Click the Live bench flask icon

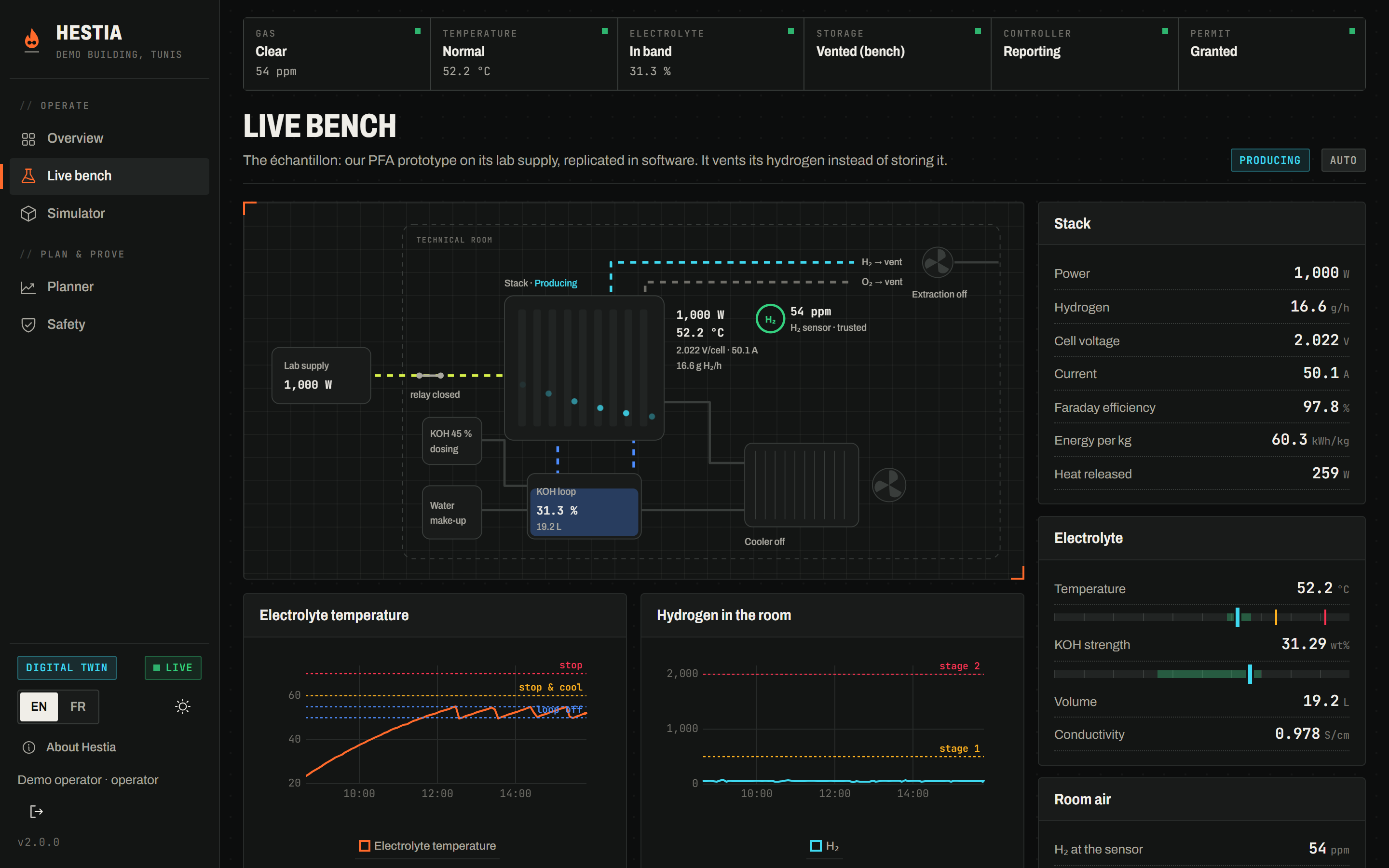click(x=28, y=176)
